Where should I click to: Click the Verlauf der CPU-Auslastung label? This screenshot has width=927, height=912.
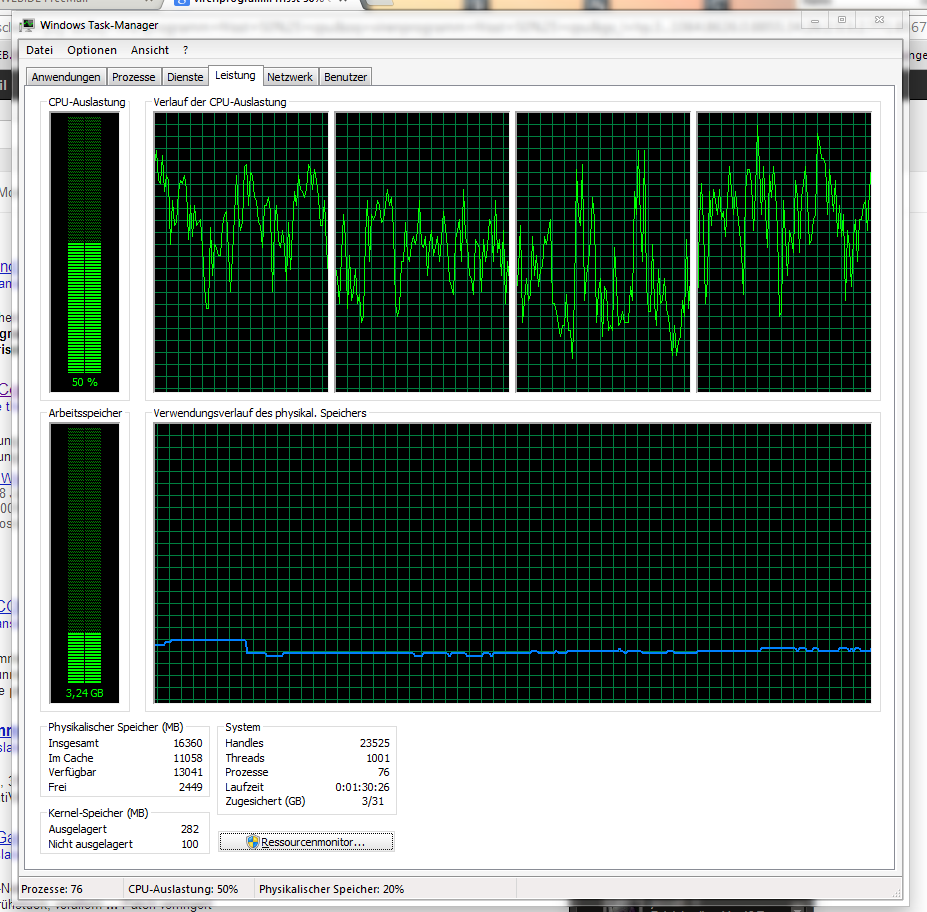(220, 102)
